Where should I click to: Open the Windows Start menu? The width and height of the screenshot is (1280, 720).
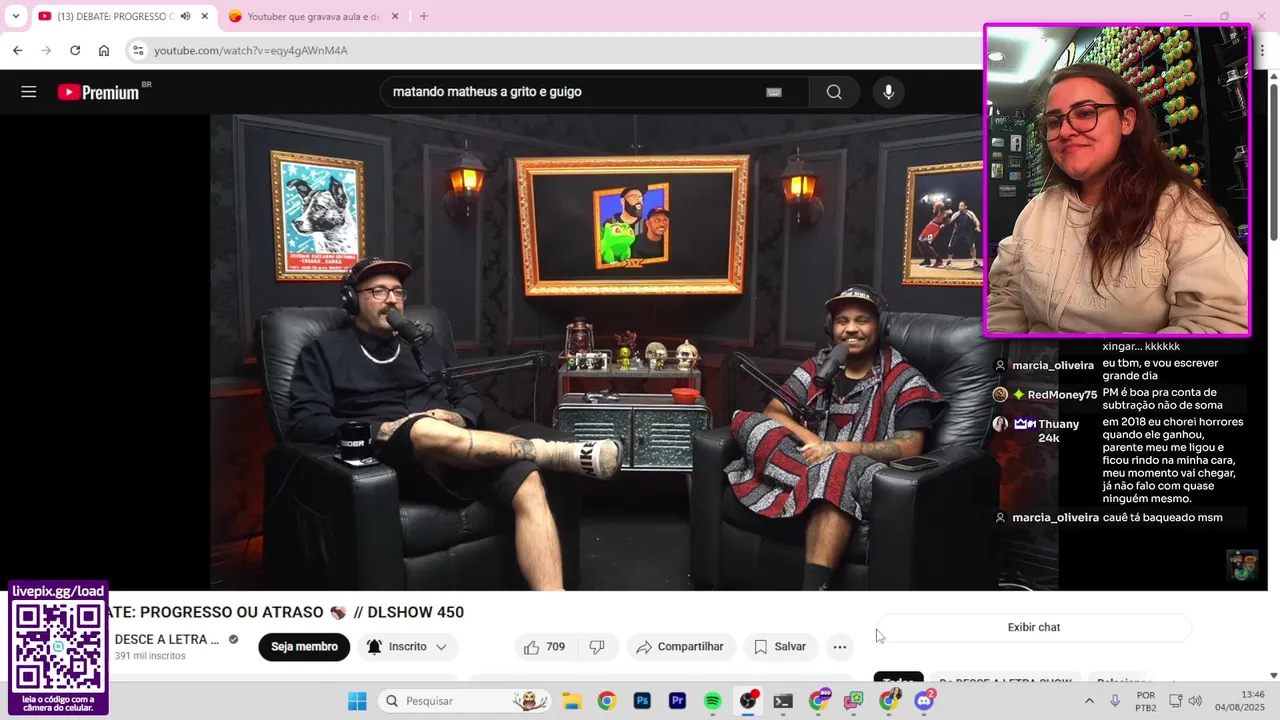click(x=357, y=701)
